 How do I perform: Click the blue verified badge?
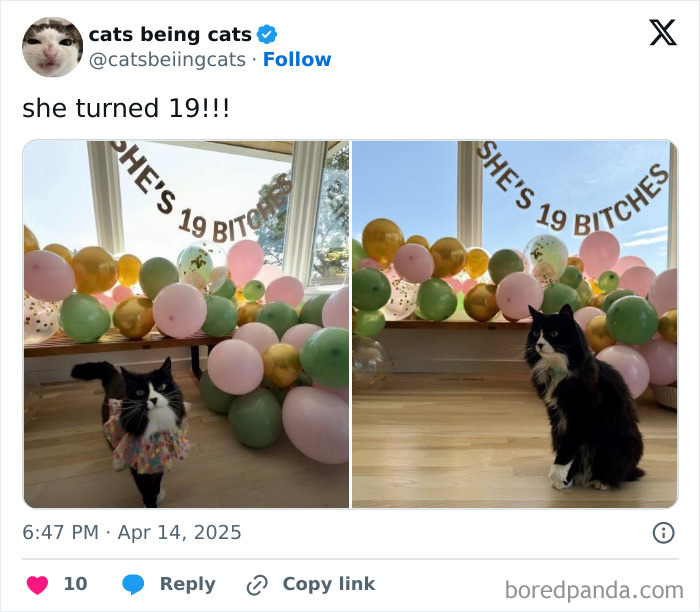tap(267, 34)
